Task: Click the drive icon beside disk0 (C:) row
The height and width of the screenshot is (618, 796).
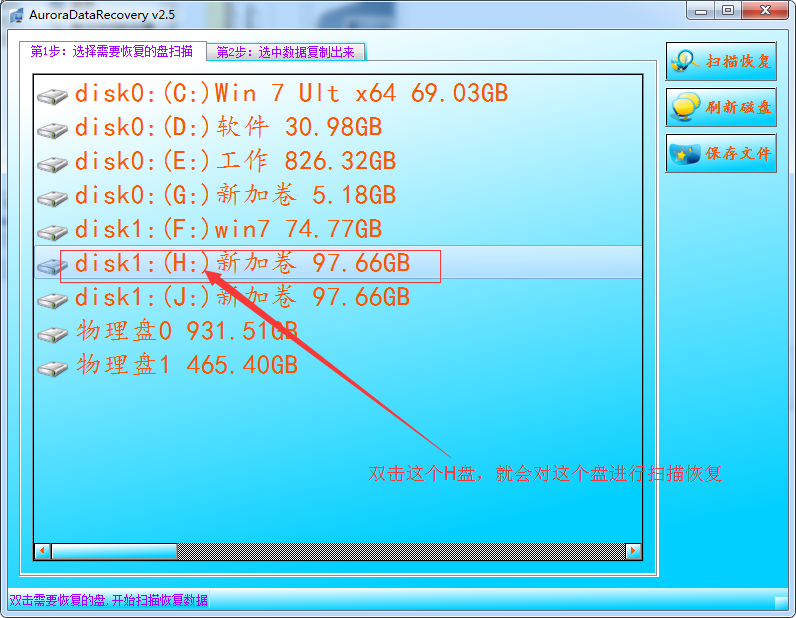Action: pos(52,96)
